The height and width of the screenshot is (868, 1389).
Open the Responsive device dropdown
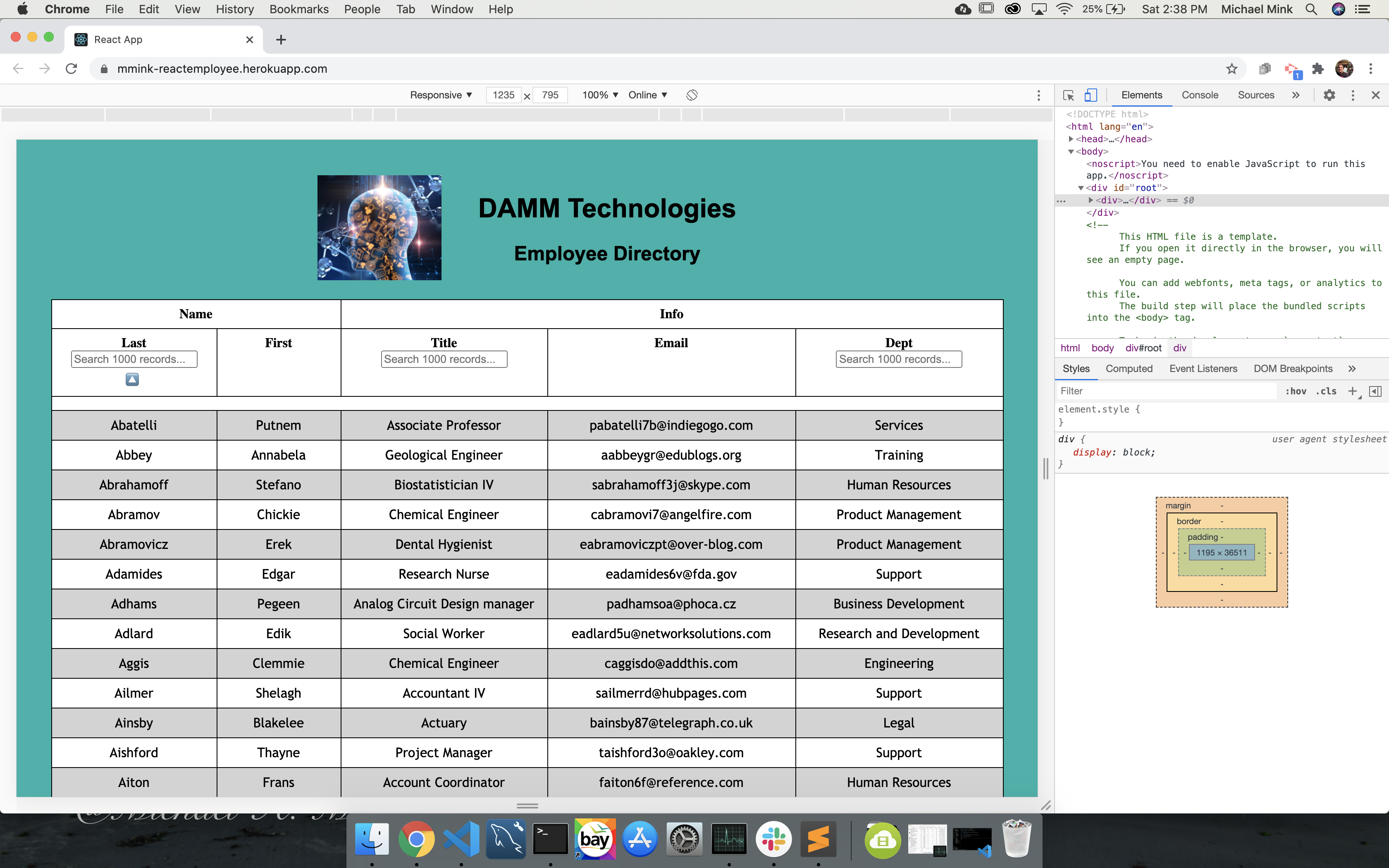tap(441, 95)
